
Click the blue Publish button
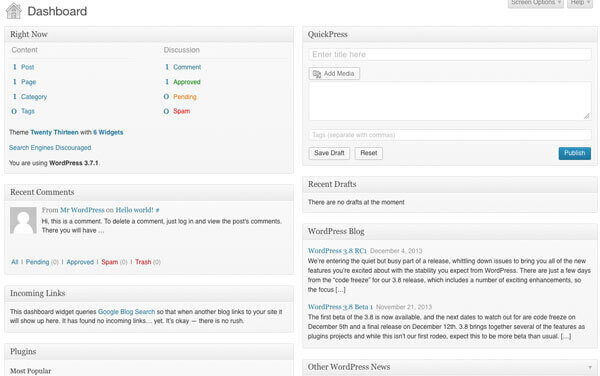click(574, 153)
